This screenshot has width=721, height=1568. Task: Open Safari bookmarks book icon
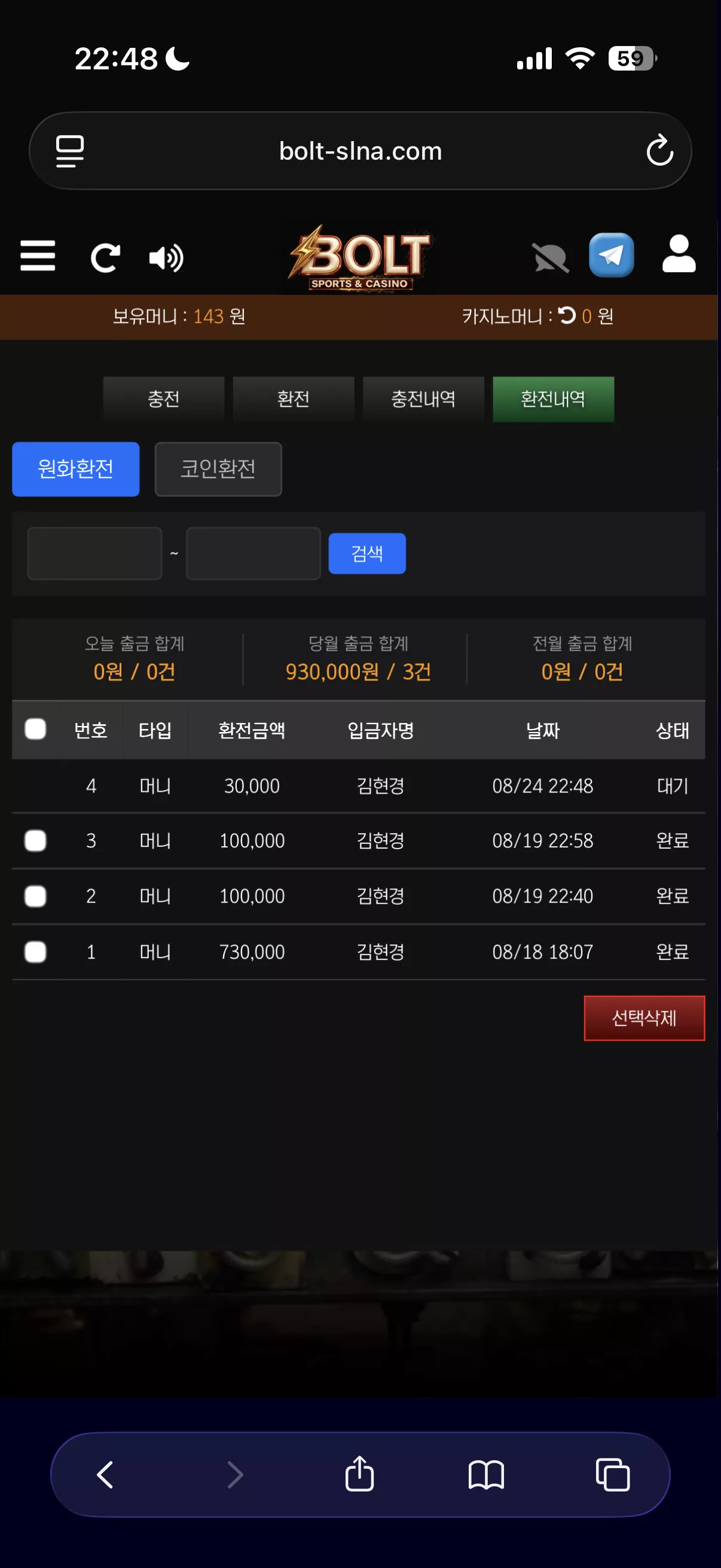[486, 1475]
